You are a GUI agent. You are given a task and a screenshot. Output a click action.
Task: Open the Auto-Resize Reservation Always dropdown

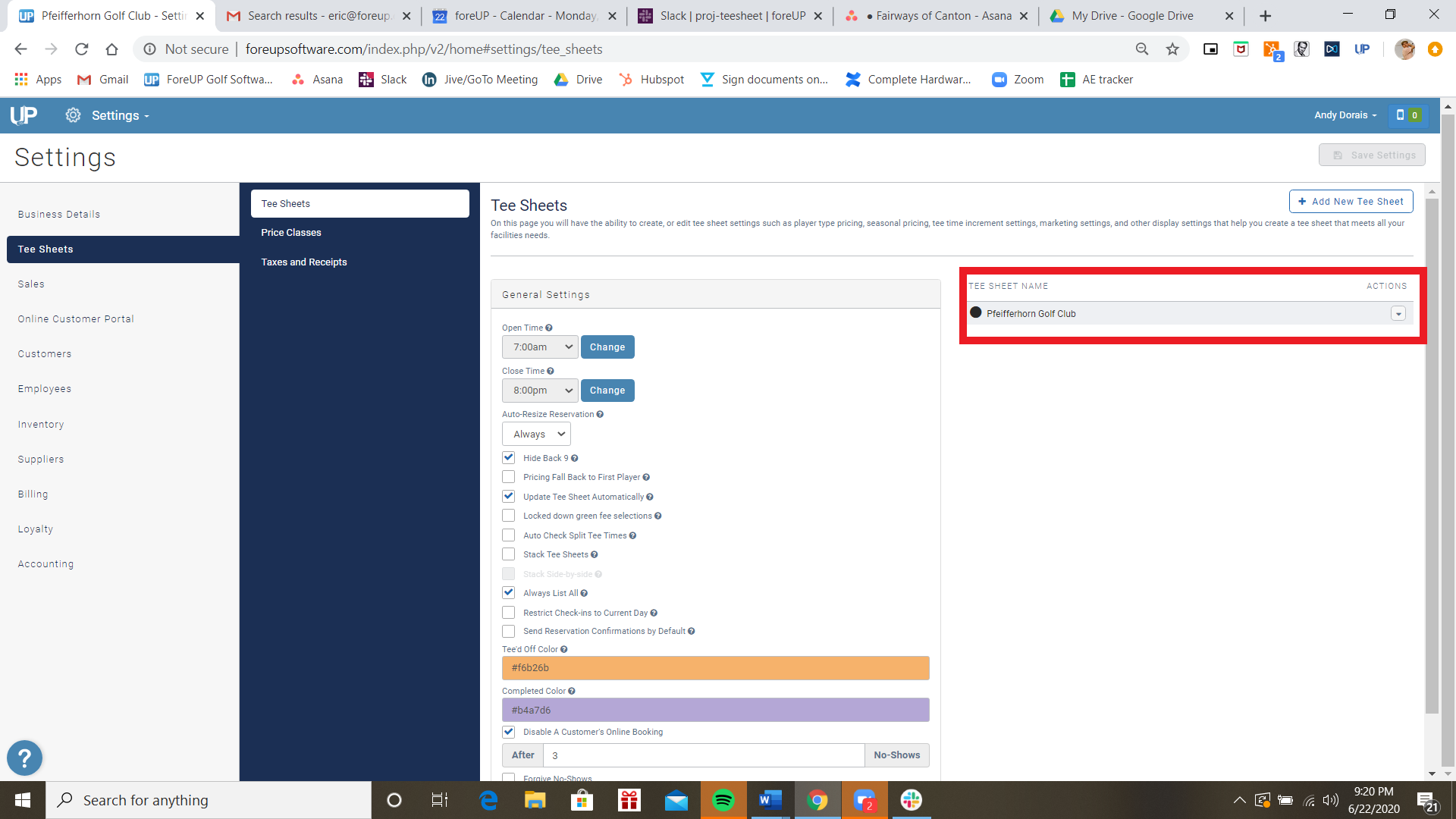click(536, 435)
